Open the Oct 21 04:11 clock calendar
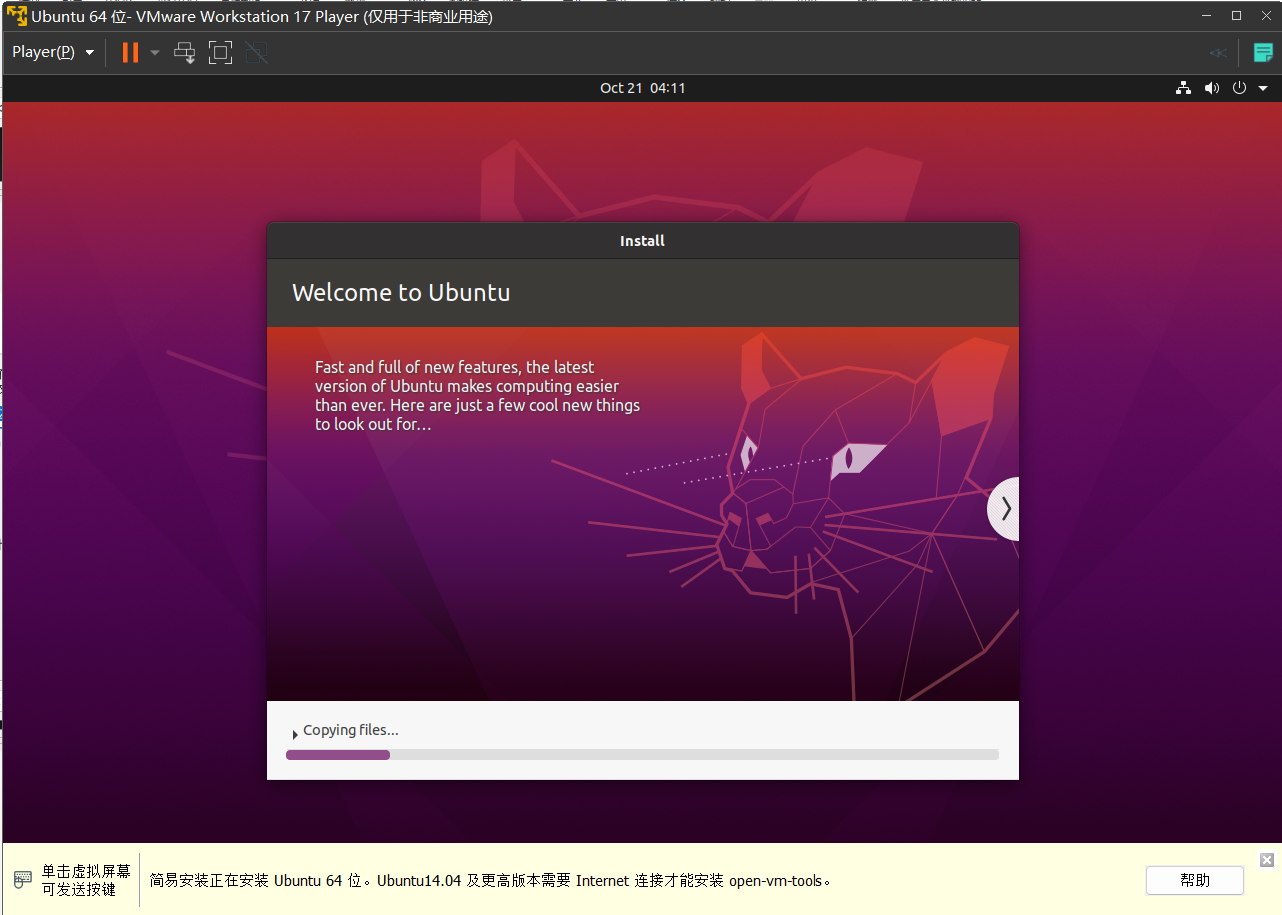1282x915 pixels. pyautogui.click(x=642, y=88)
